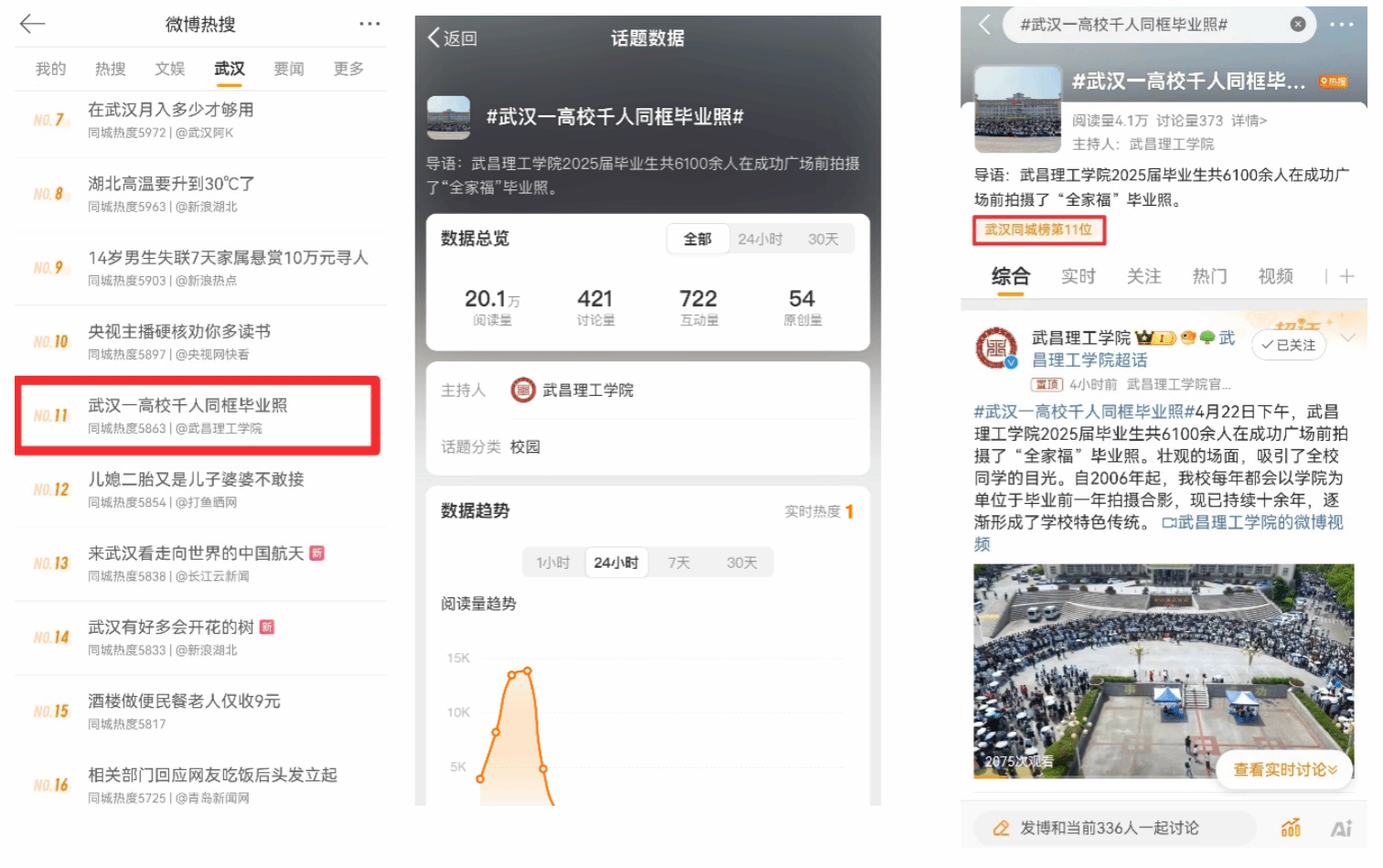Click 54 原创量 statistic
The width and height of the screenshot is (1383, 868).
point(802,307)
